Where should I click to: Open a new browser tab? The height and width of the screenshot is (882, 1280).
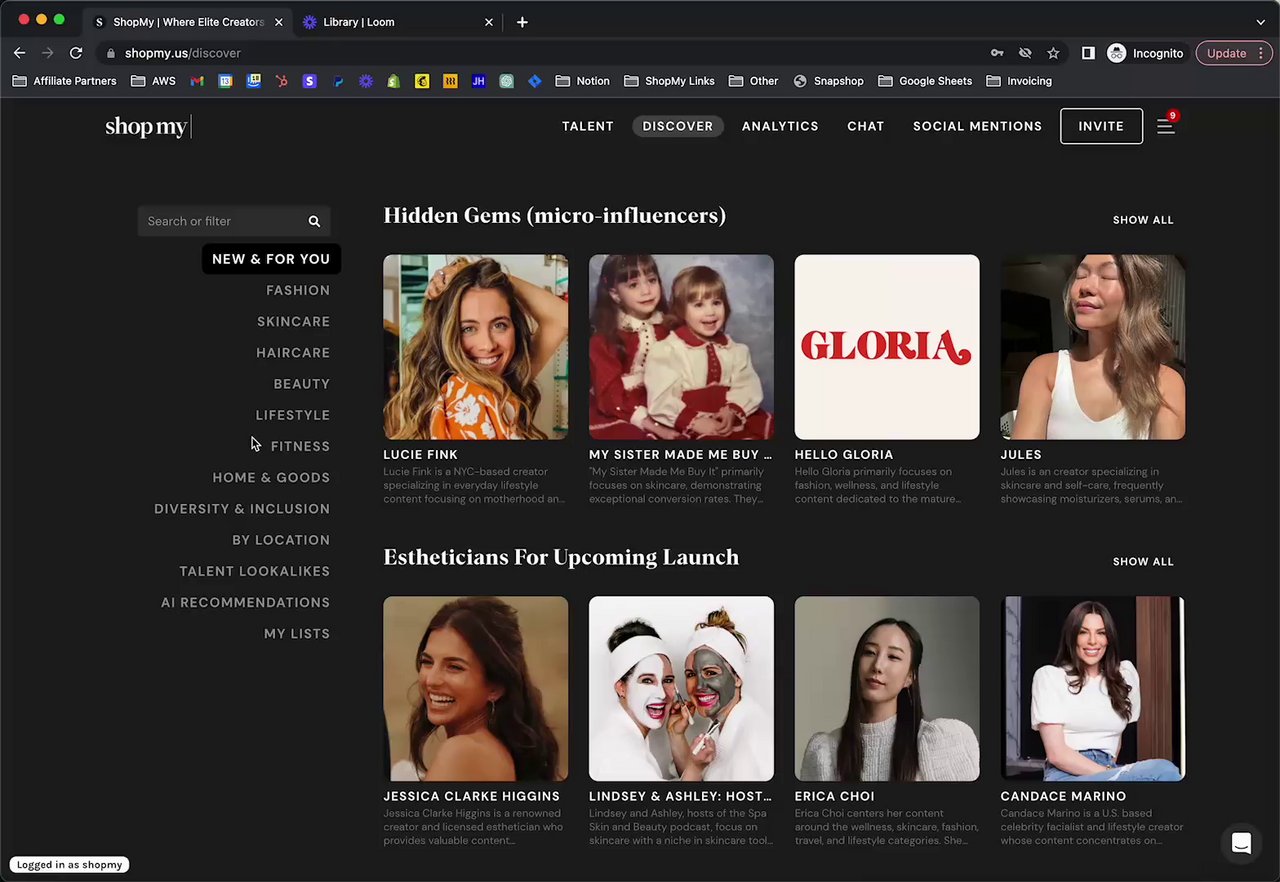click(522, 22)
